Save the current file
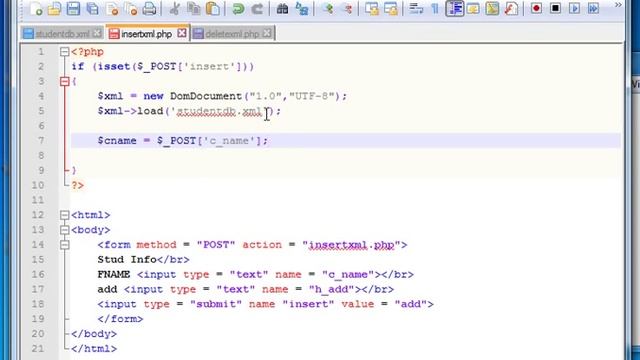The width and height of the screenshot is (640, 360). click(73, 9)
